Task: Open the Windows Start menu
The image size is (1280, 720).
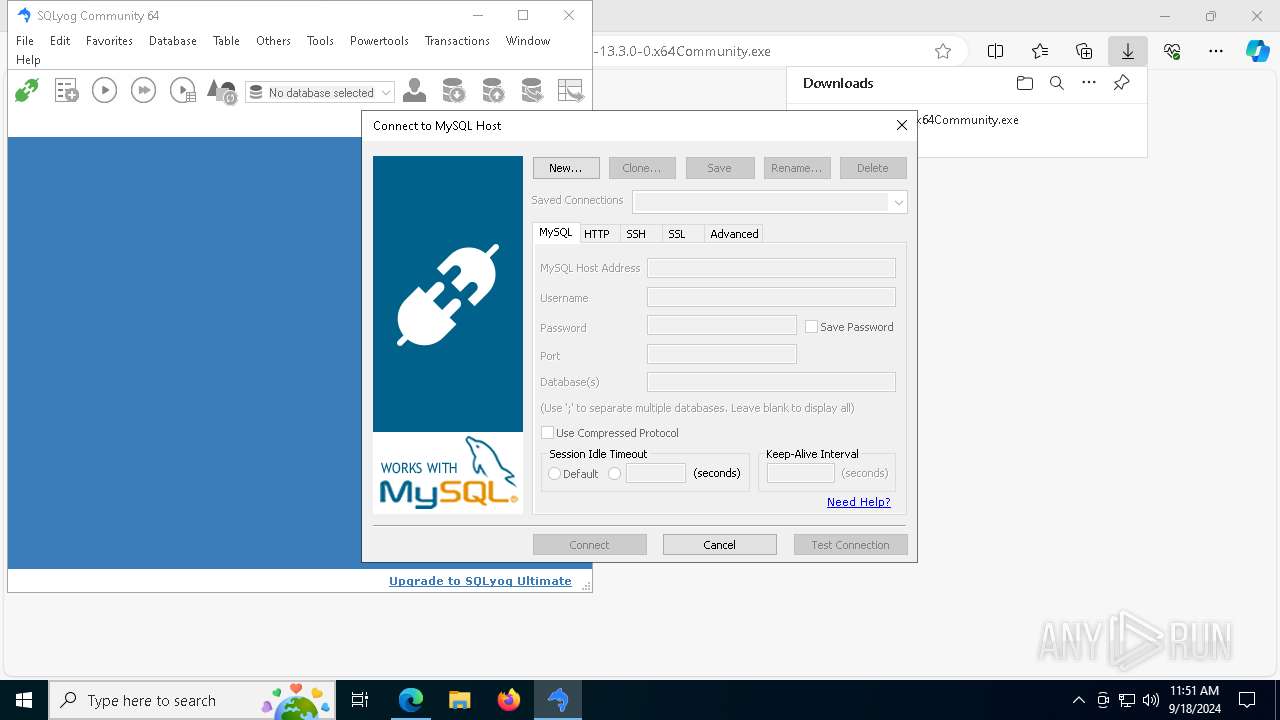Action: click(24, 700)
